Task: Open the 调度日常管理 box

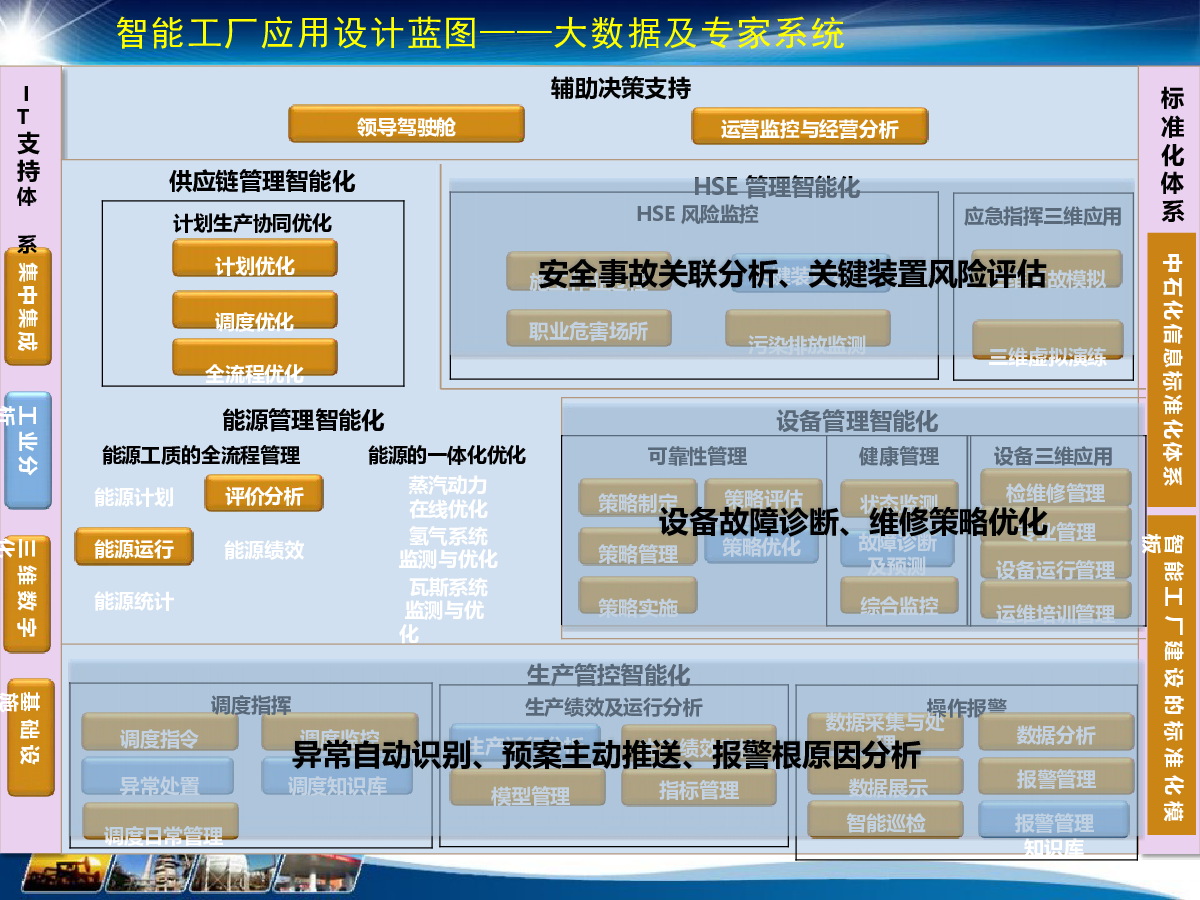Action: pos(161,822)
